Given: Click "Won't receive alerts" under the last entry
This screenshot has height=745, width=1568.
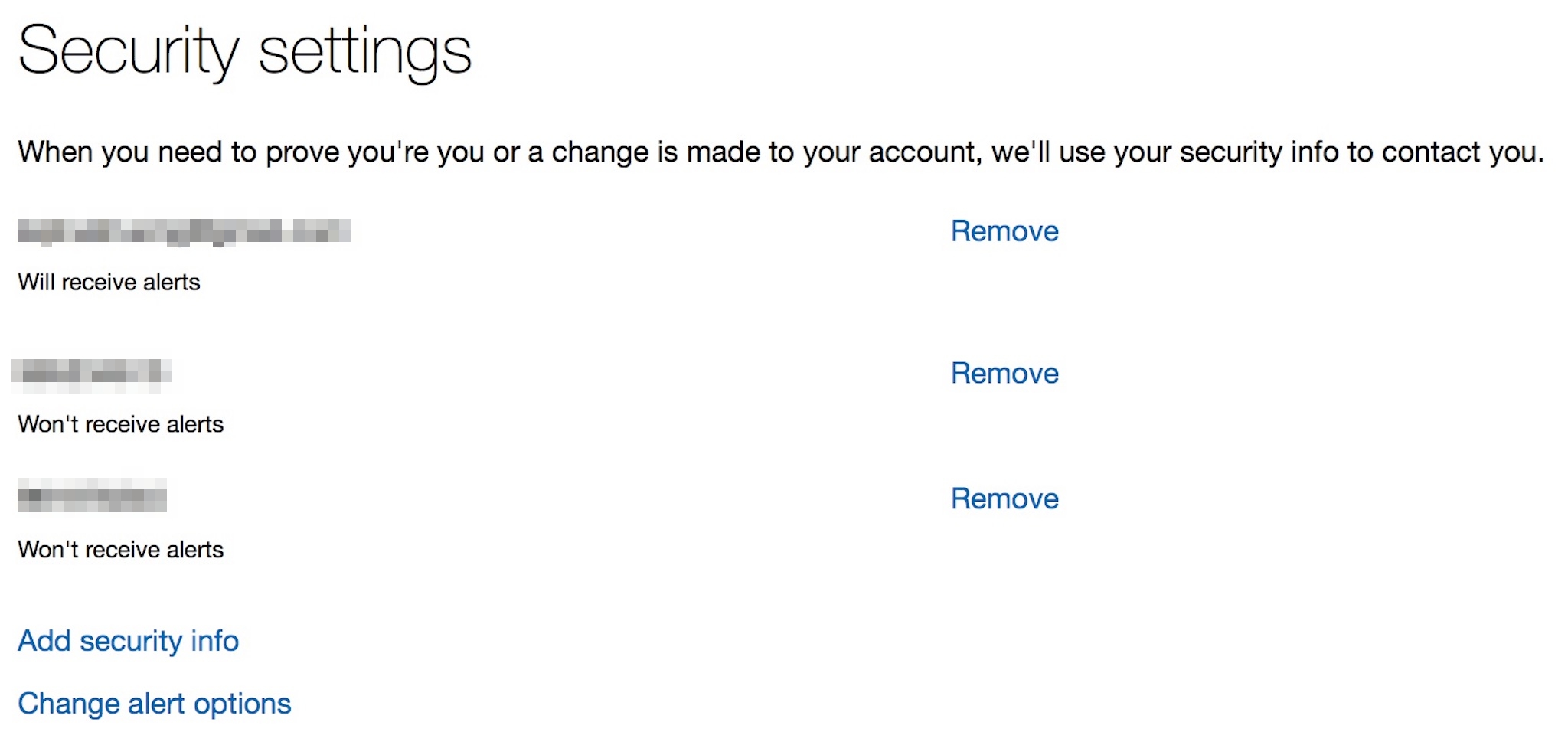Looking at the screenshot, I should coord(121,550).
